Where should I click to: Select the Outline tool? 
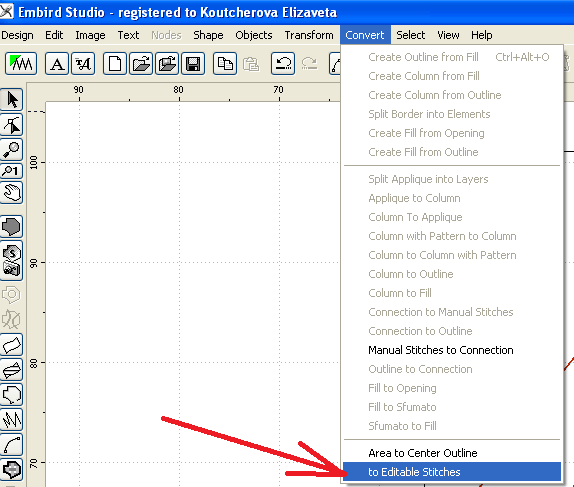12,394
